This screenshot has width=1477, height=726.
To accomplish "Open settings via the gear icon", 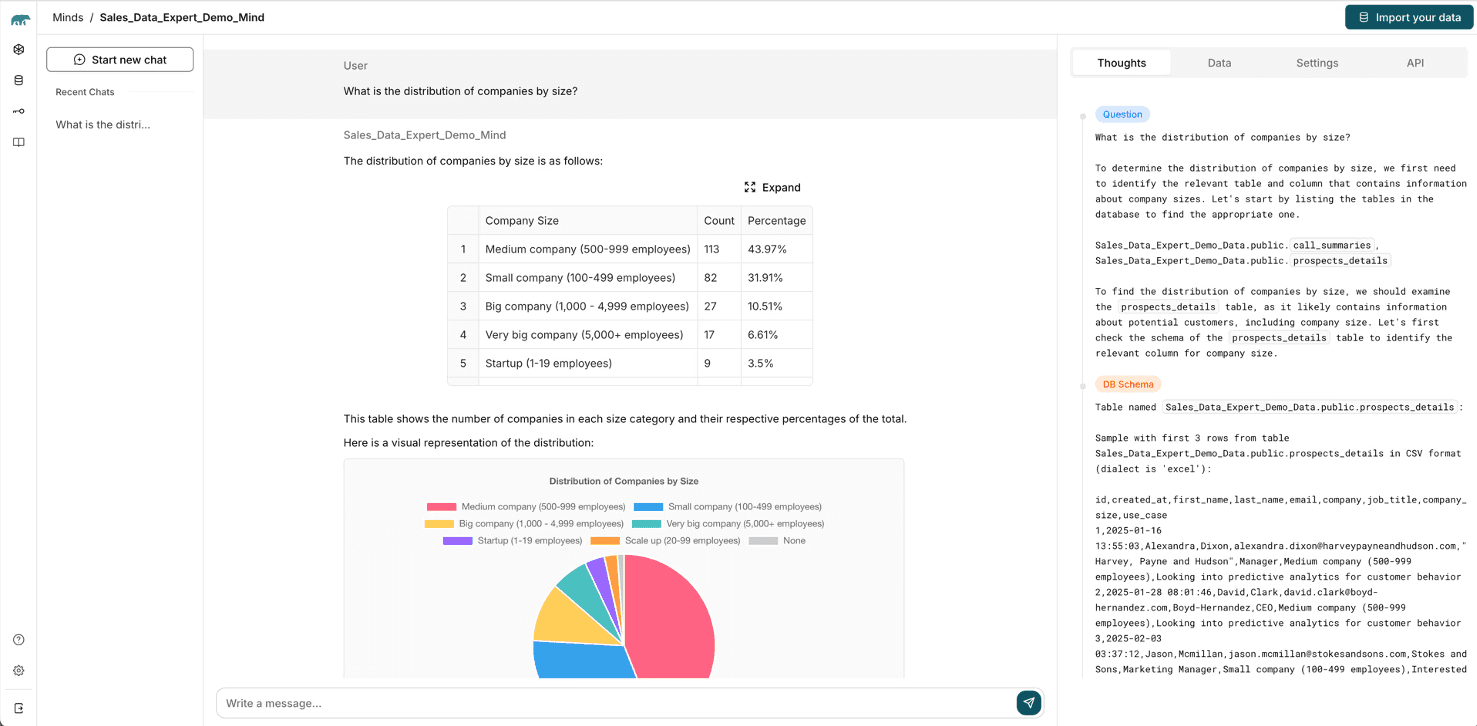I will (18, 670).
